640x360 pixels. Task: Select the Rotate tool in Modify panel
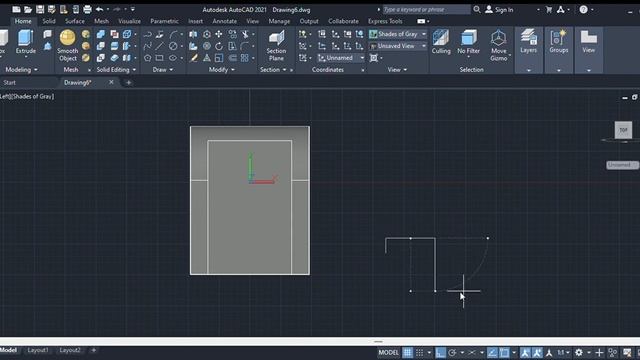(219, 46)
